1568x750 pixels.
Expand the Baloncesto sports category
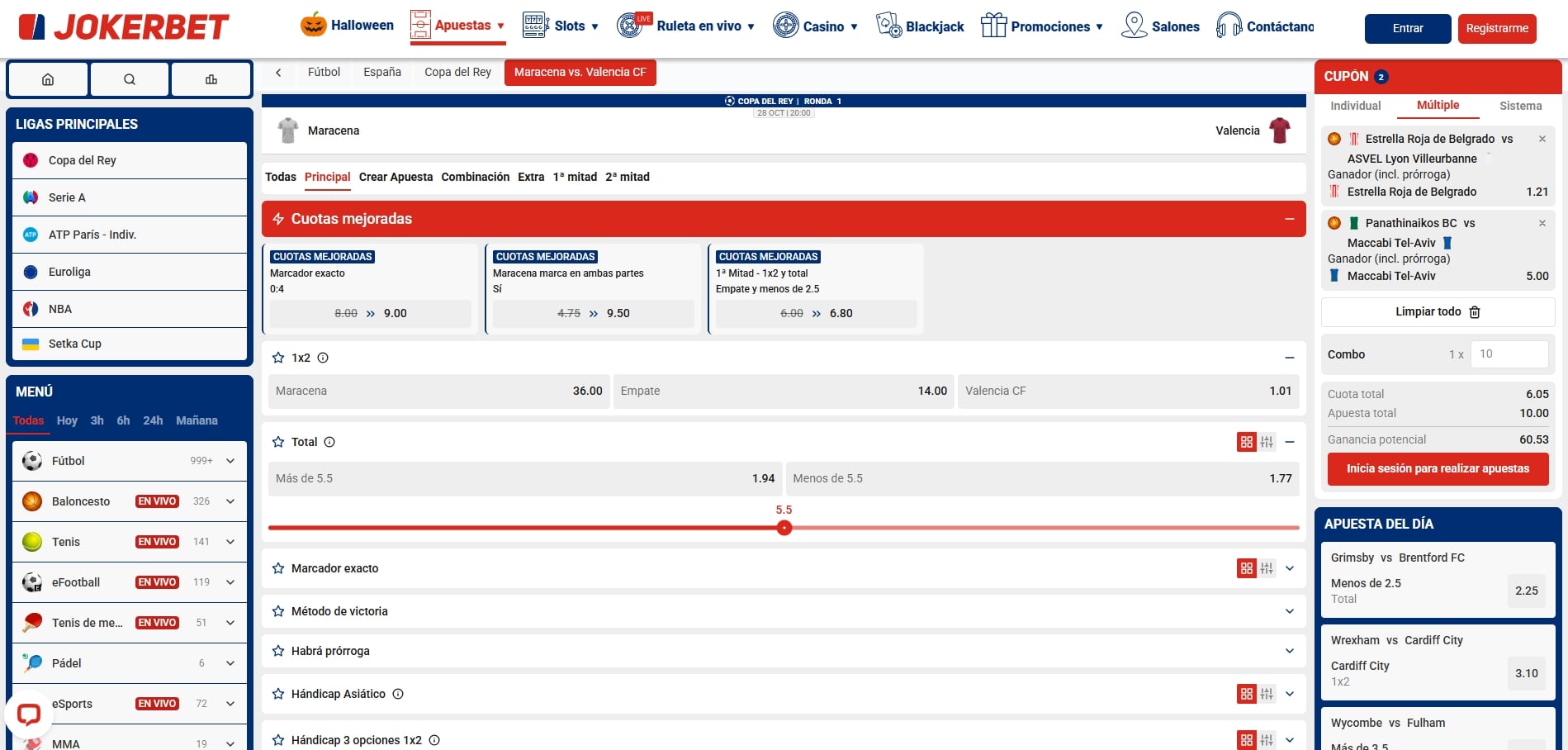click(x=230, y=501)
